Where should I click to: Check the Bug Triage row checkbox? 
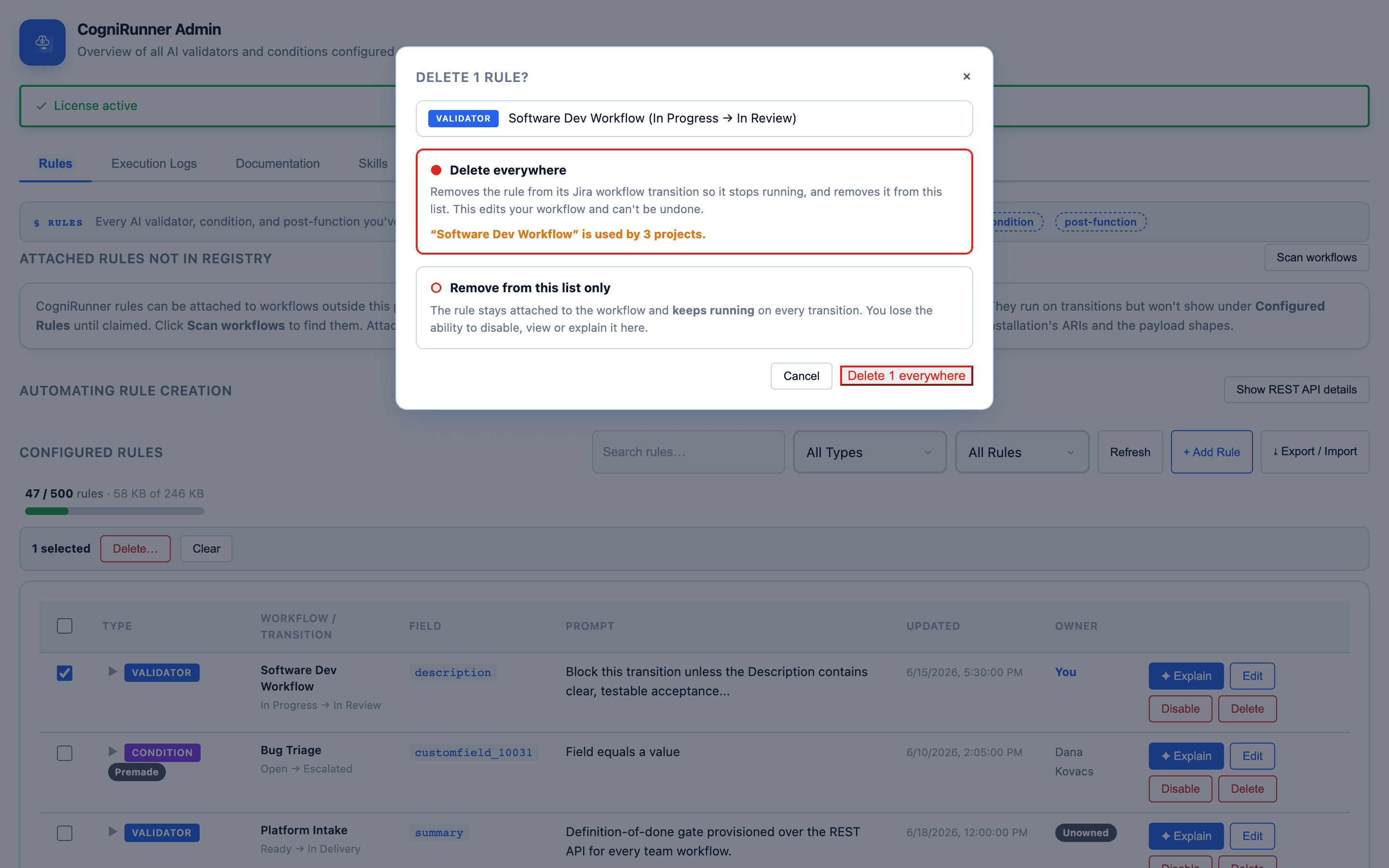[x=65, y=753]
